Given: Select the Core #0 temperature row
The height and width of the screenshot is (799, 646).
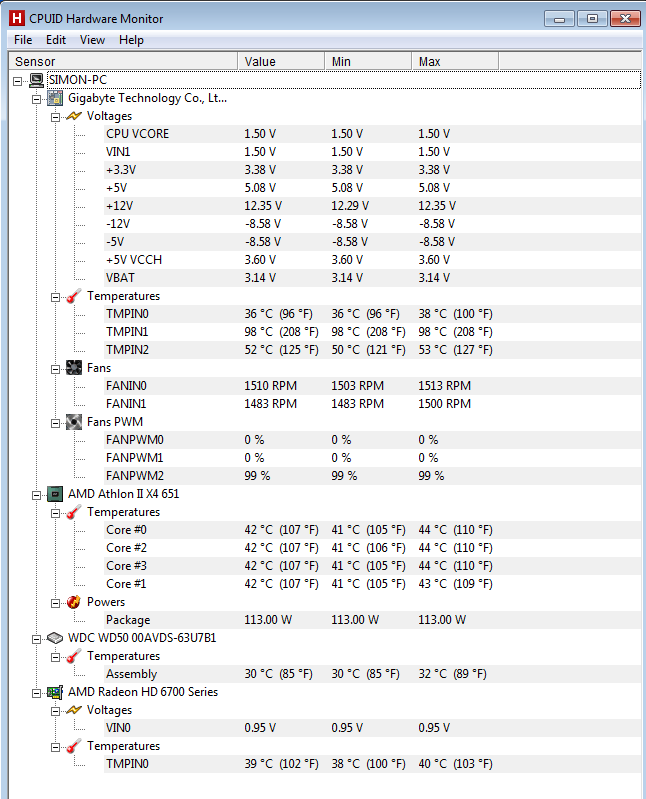Looking at the screenshot, I should [372, 530].
